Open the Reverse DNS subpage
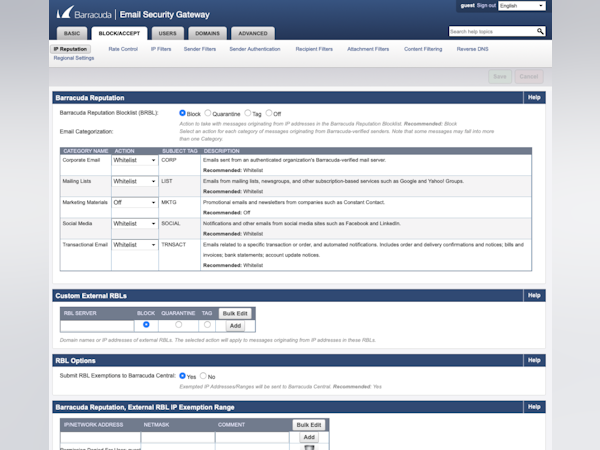600x450 pixels. [x=473, y=49]
